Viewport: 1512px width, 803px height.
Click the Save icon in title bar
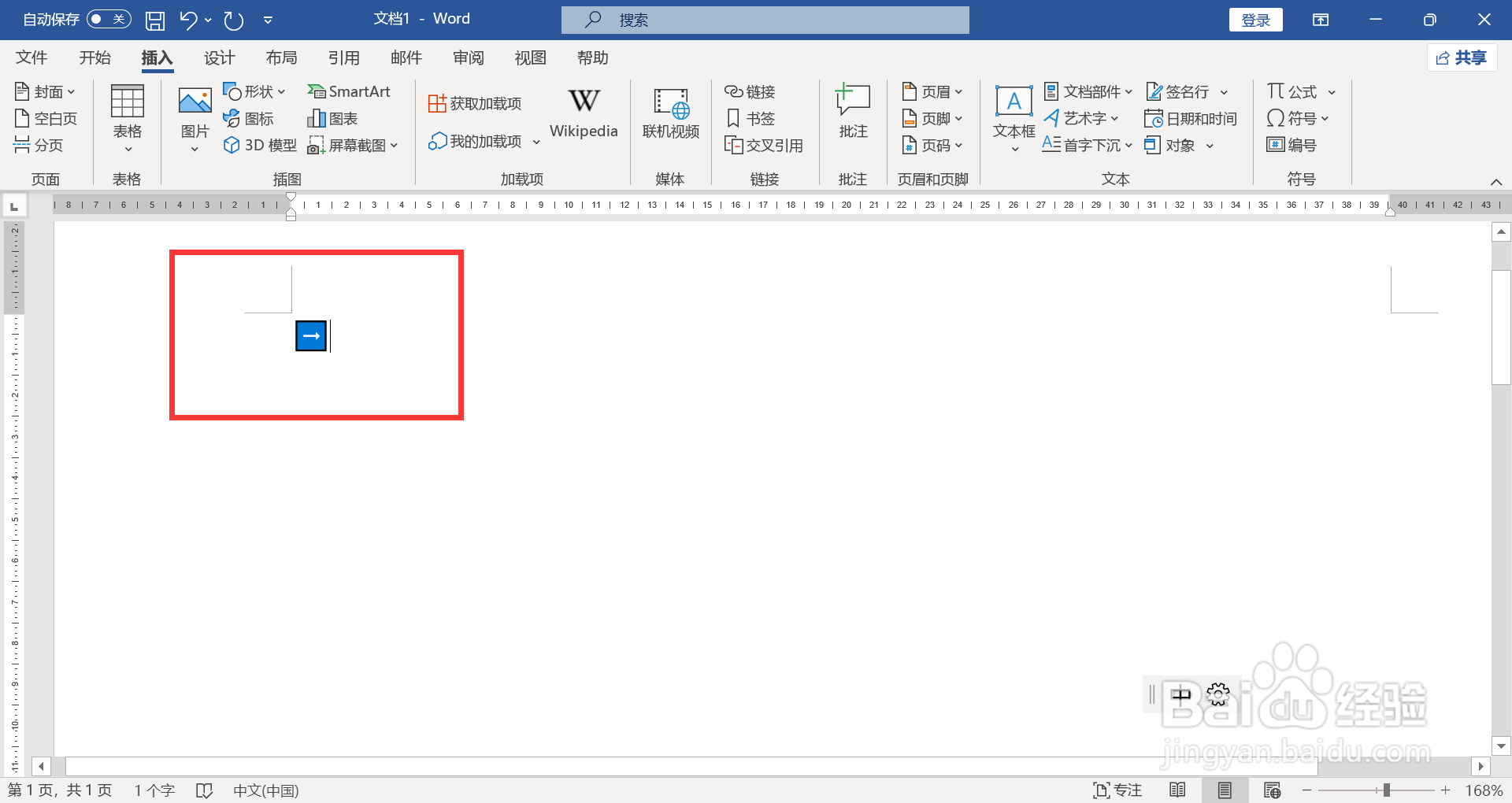(155, 20)
